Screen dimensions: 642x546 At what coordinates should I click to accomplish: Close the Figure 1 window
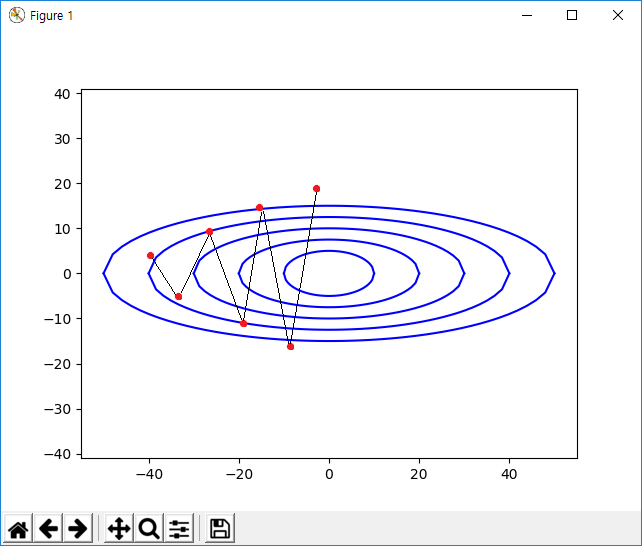point(618,16)
